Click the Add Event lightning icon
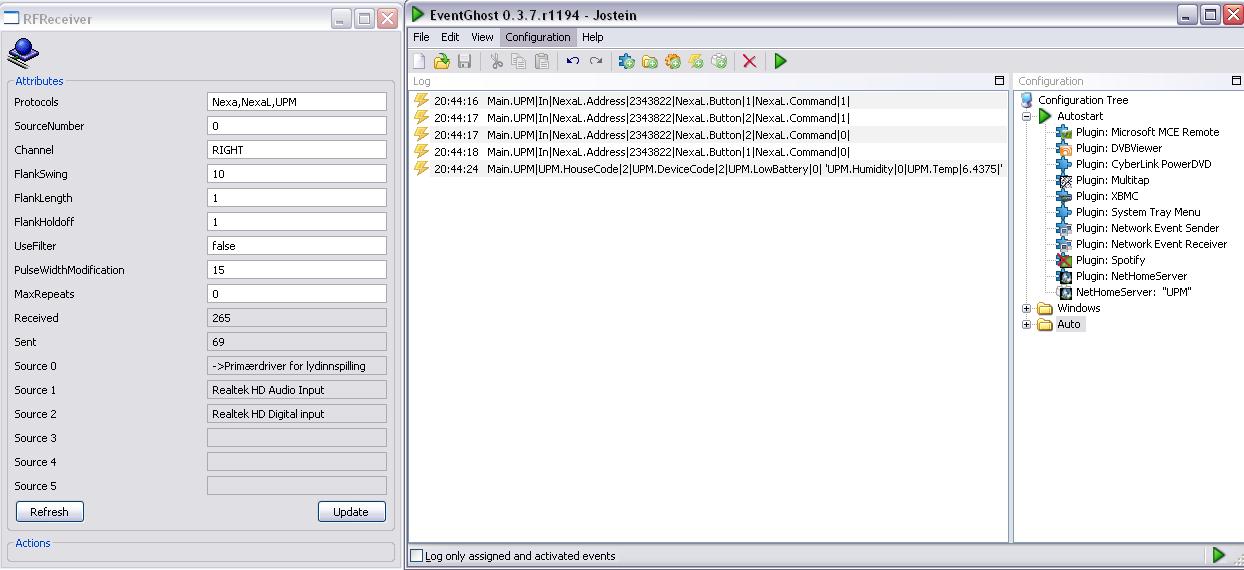The width and height of the screenshot is (1244, 570). point(696,61)
